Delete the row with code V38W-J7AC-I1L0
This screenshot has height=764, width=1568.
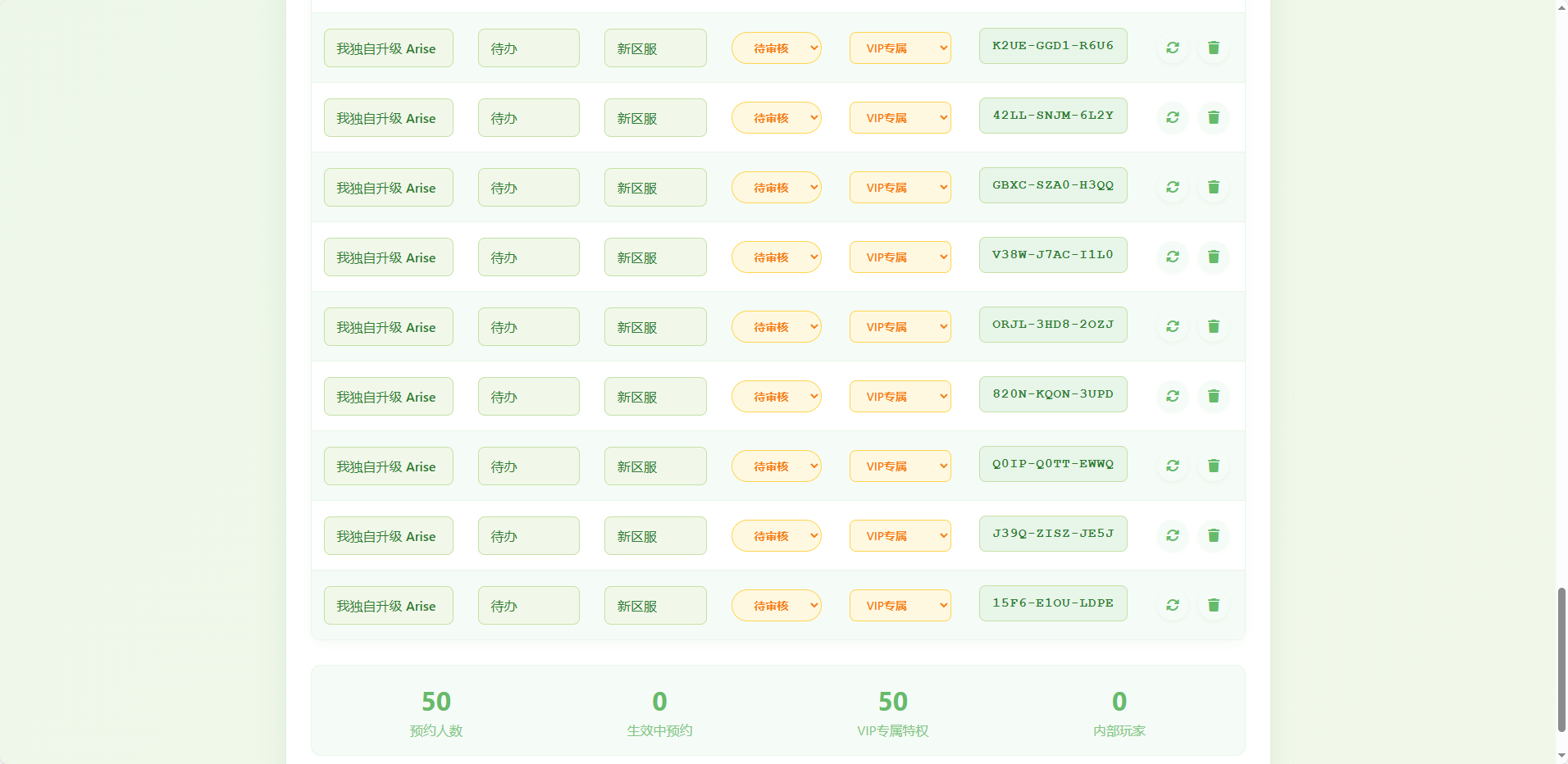coord(1214,257)
